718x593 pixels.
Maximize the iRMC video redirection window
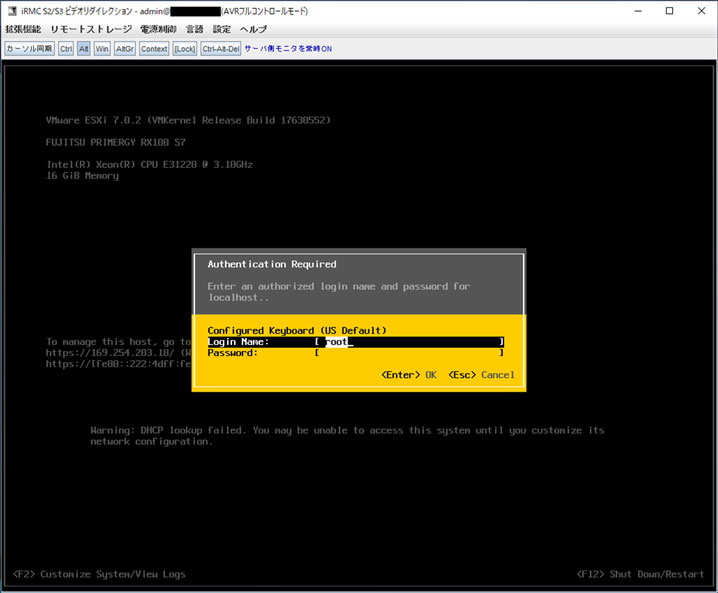click(x=669, y=11)
